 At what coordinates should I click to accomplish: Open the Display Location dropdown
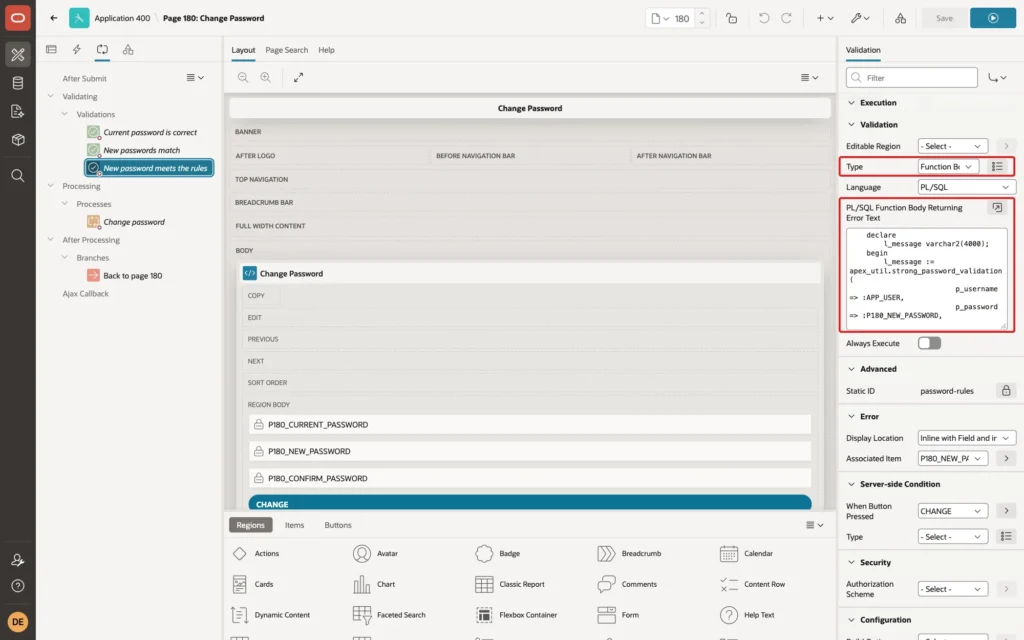(x=965, y=438)
